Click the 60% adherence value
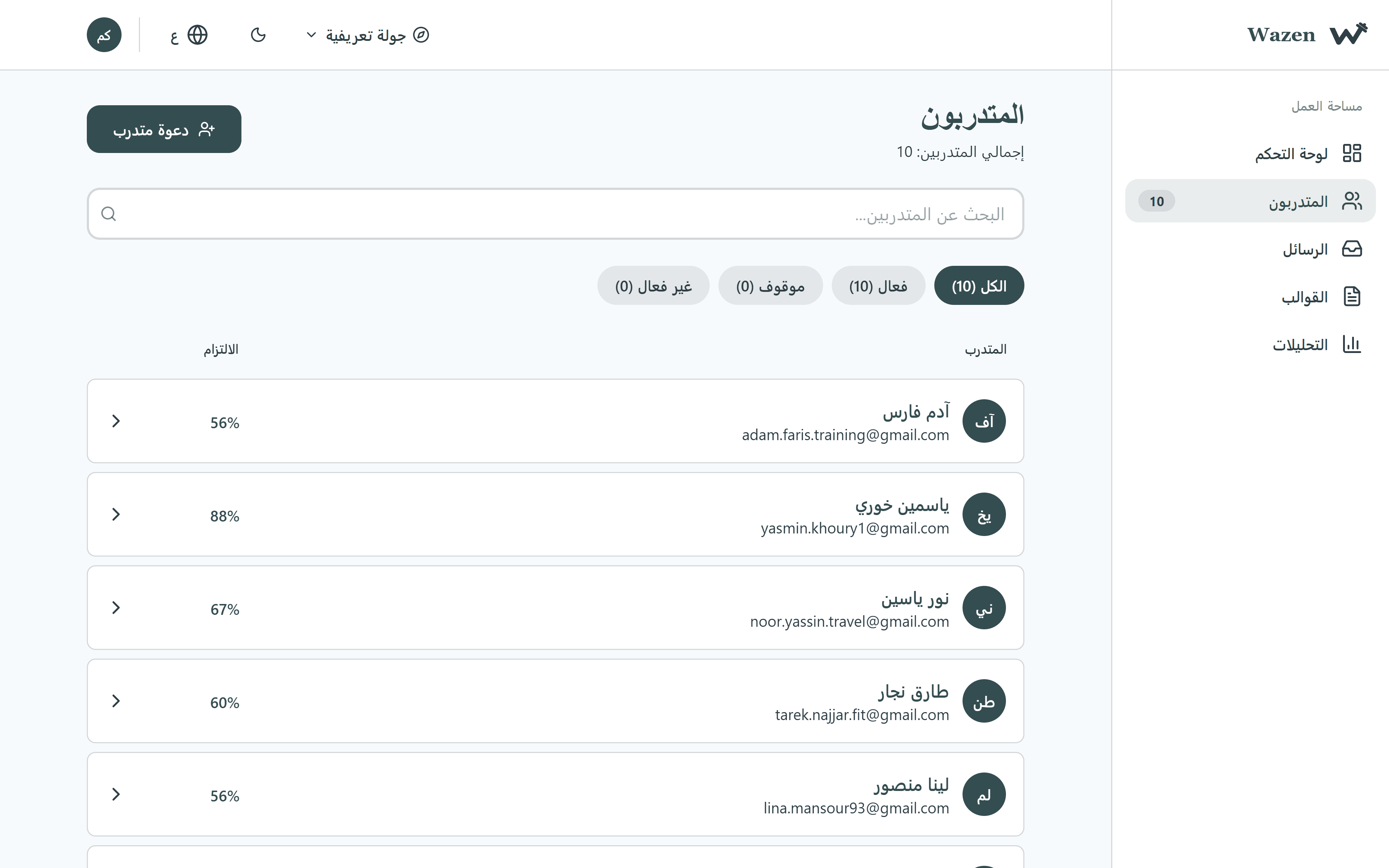The height and width of the screenshot is (868, 1389). (224, 703)
